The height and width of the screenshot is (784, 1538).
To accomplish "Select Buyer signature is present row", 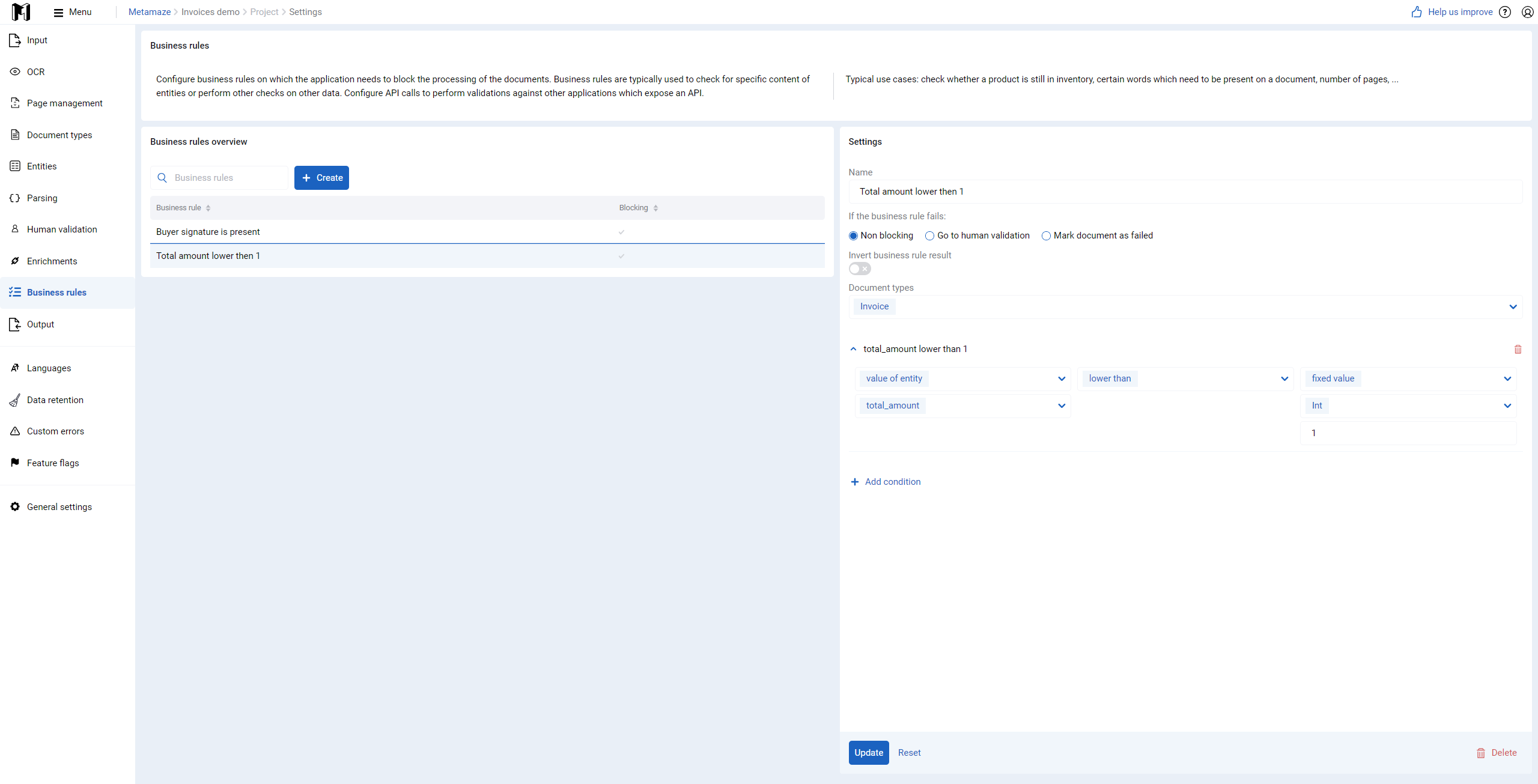I will [x=487, y=232].
